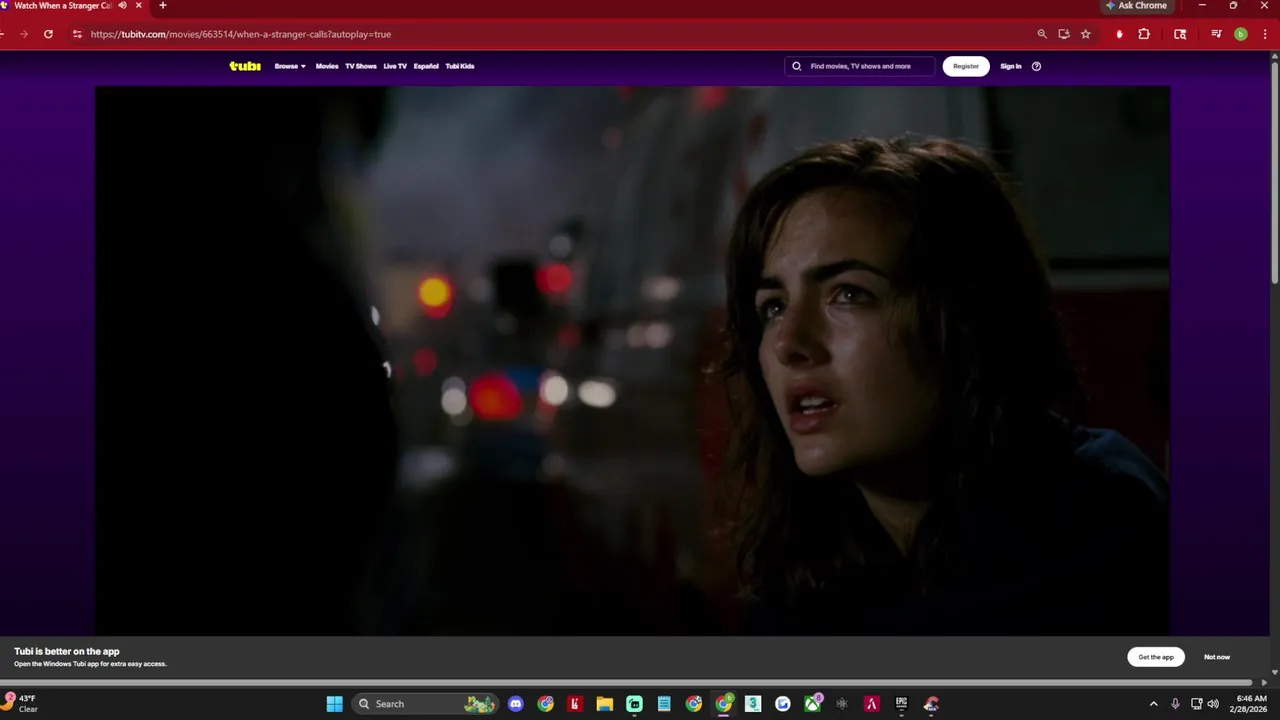
Task: Click the Sign In link
Action: 1011,66
